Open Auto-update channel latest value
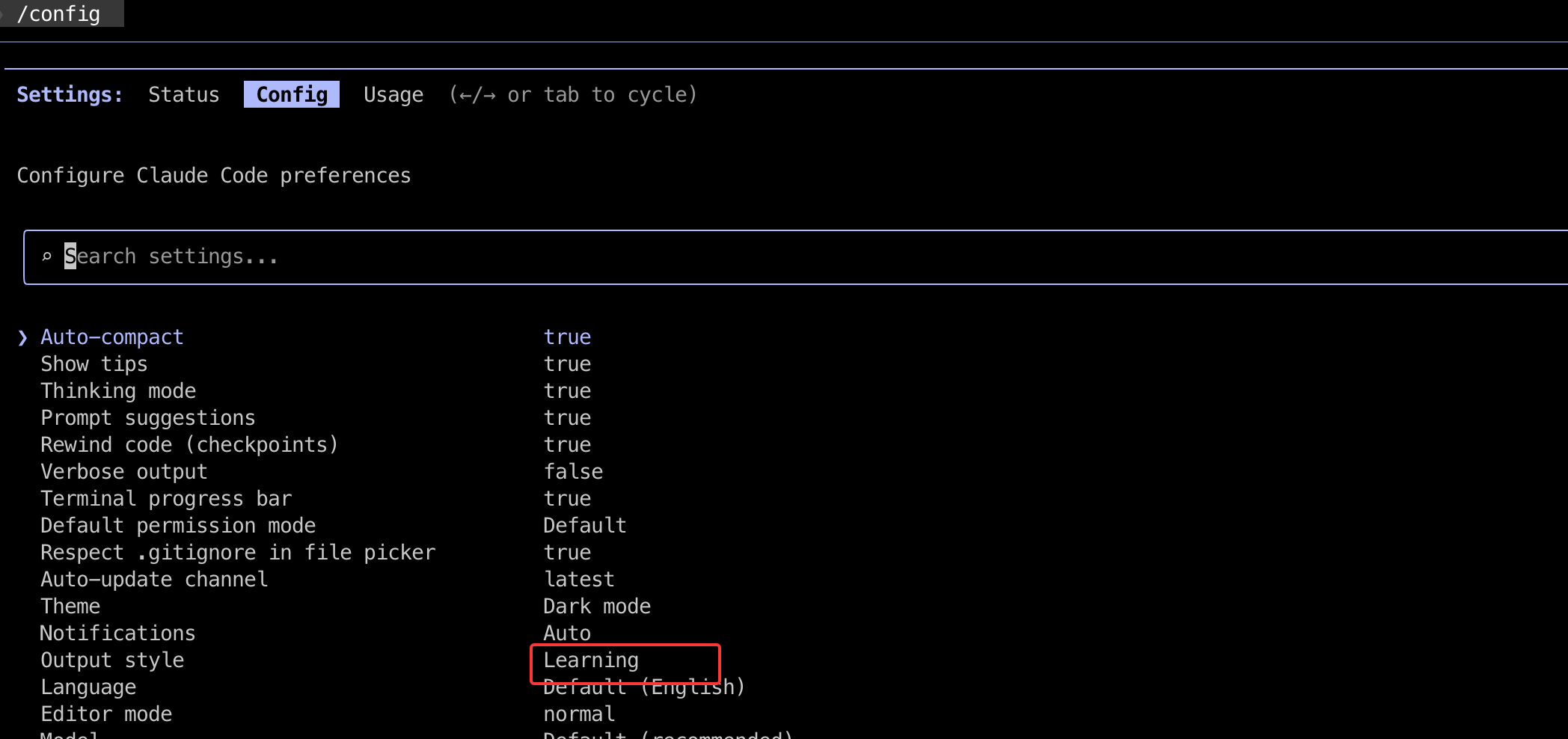1568x739 pixels. pos(579,580)
